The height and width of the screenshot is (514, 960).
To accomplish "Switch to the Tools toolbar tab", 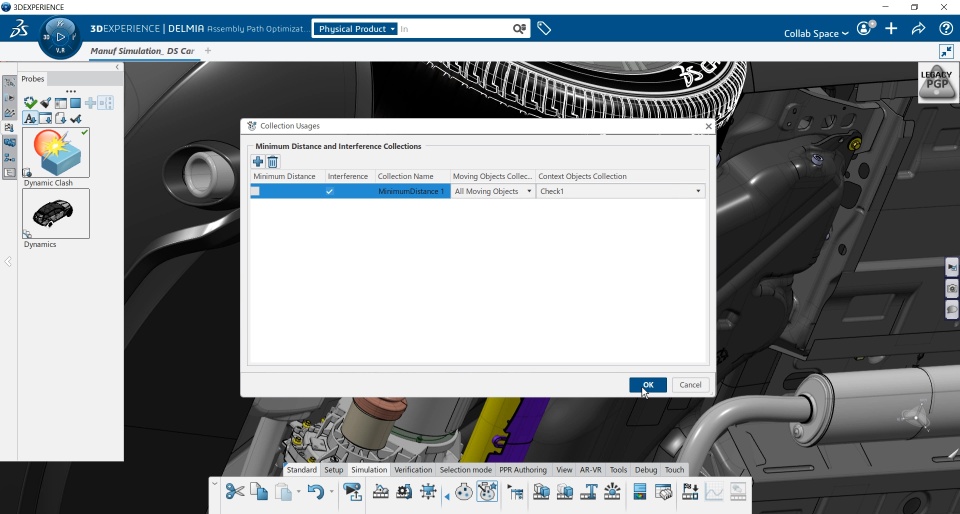I will pos(618,470).
